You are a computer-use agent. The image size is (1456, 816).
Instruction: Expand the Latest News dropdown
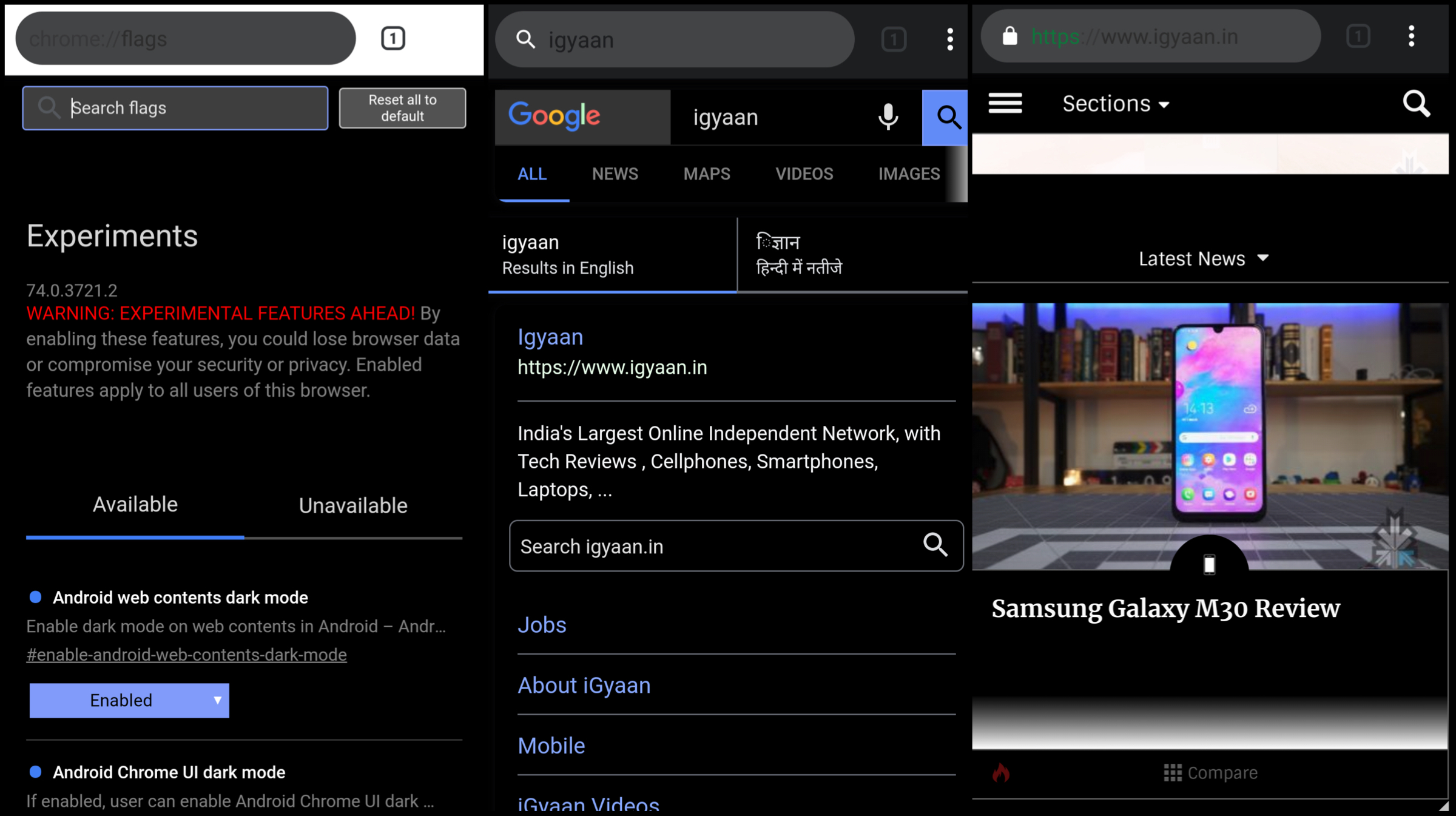[1203, 259]
